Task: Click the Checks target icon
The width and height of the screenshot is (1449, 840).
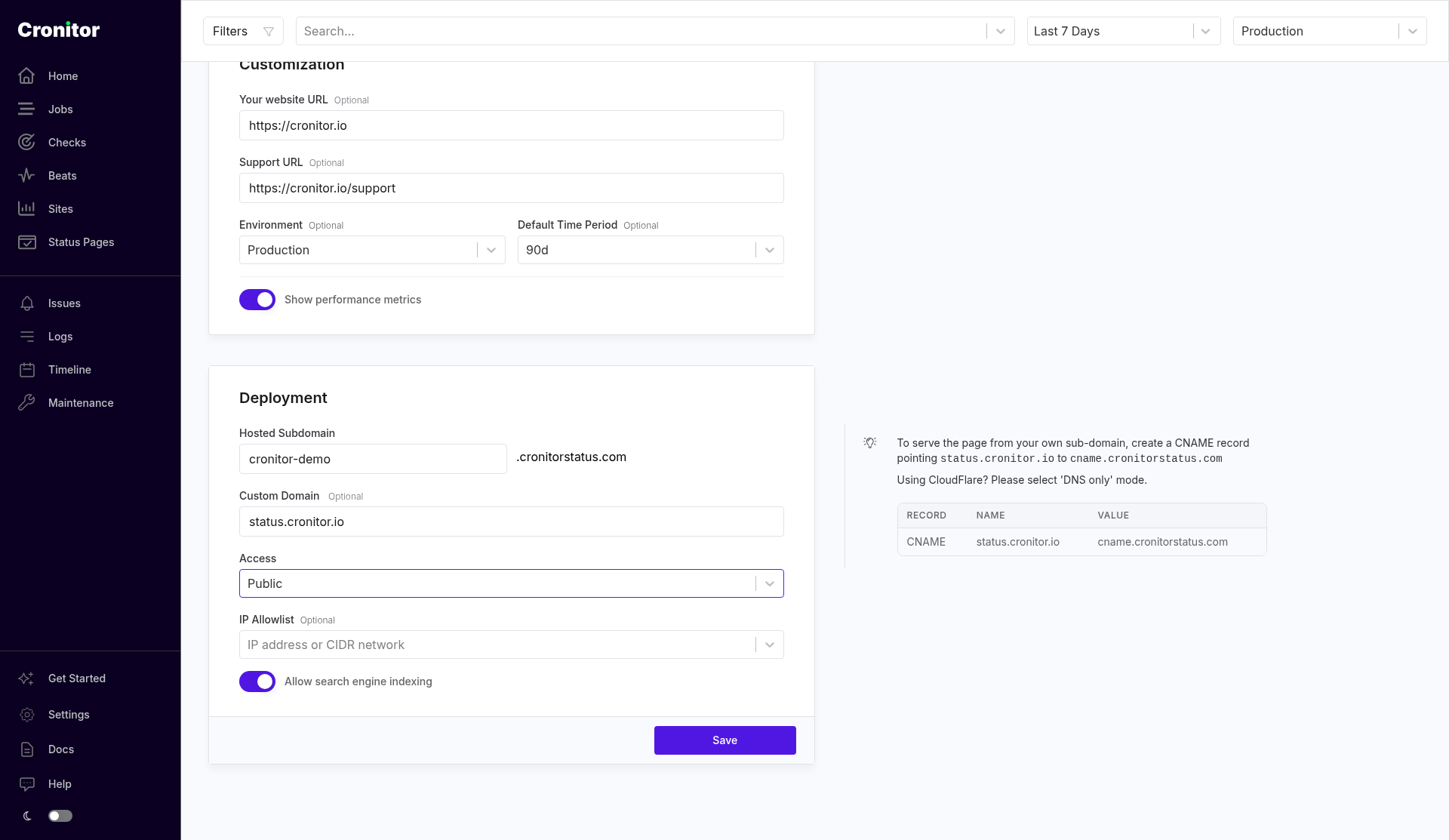Action: point(26,143)
